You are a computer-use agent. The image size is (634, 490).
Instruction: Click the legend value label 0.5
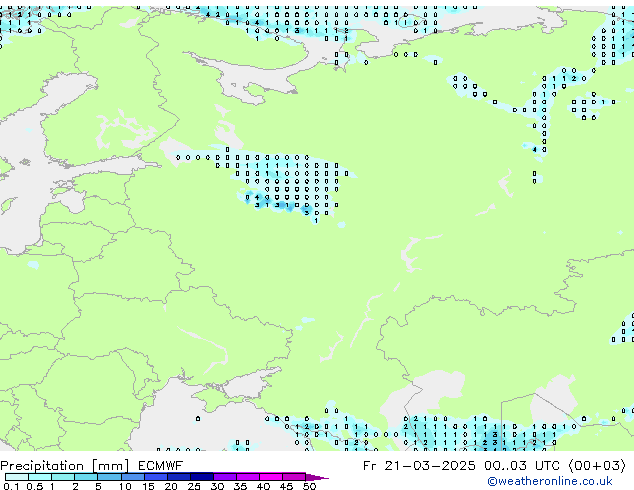click(x=33, y=487)
